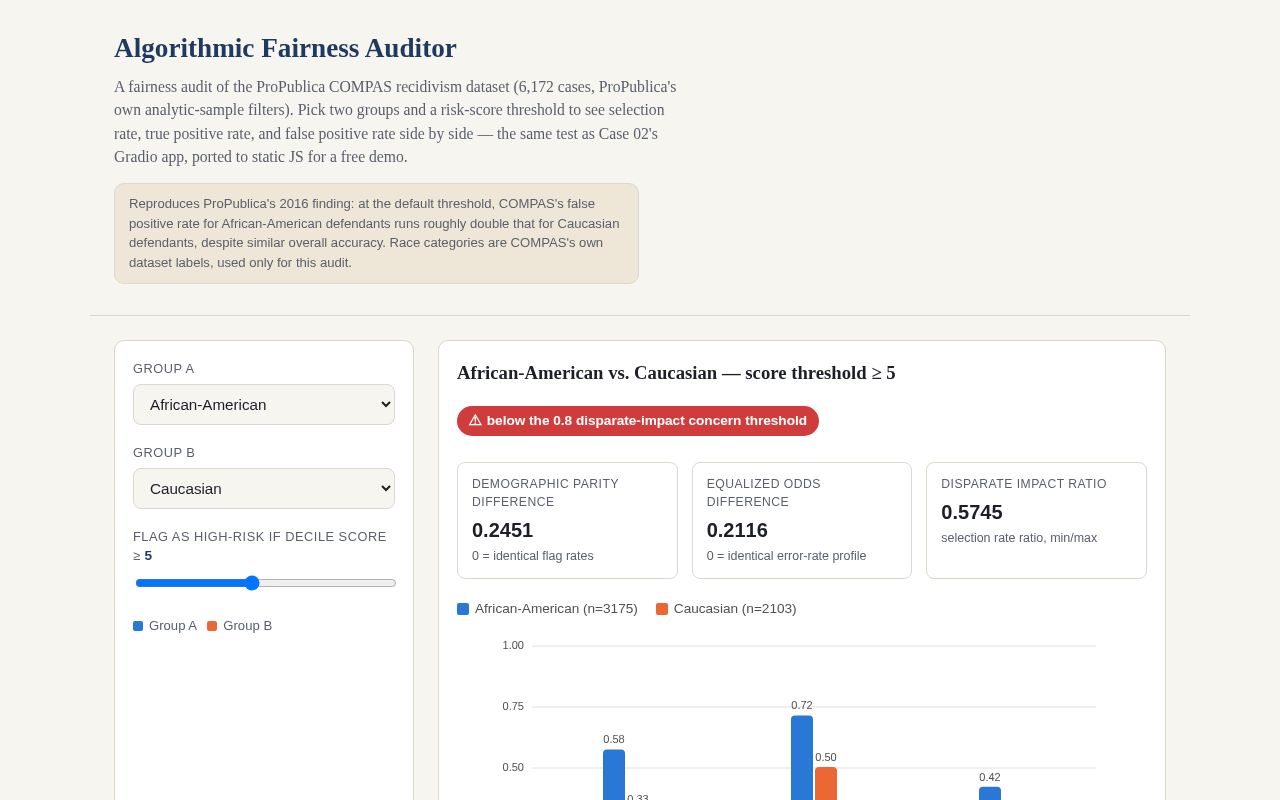The height and width of the screenshot is (800, 1280).
Task: Click the 0.50 y-axis tick label
Action: pyautogui.click(x=513, y=768)
